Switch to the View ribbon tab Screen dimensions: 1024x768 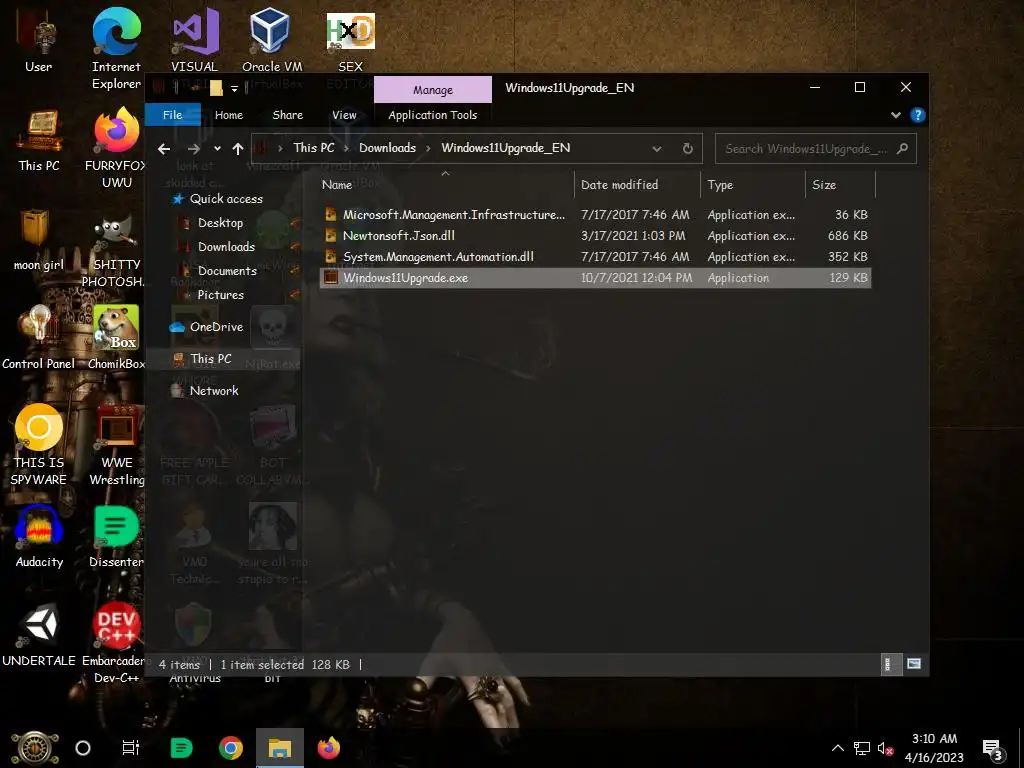(x=344, y=115)
